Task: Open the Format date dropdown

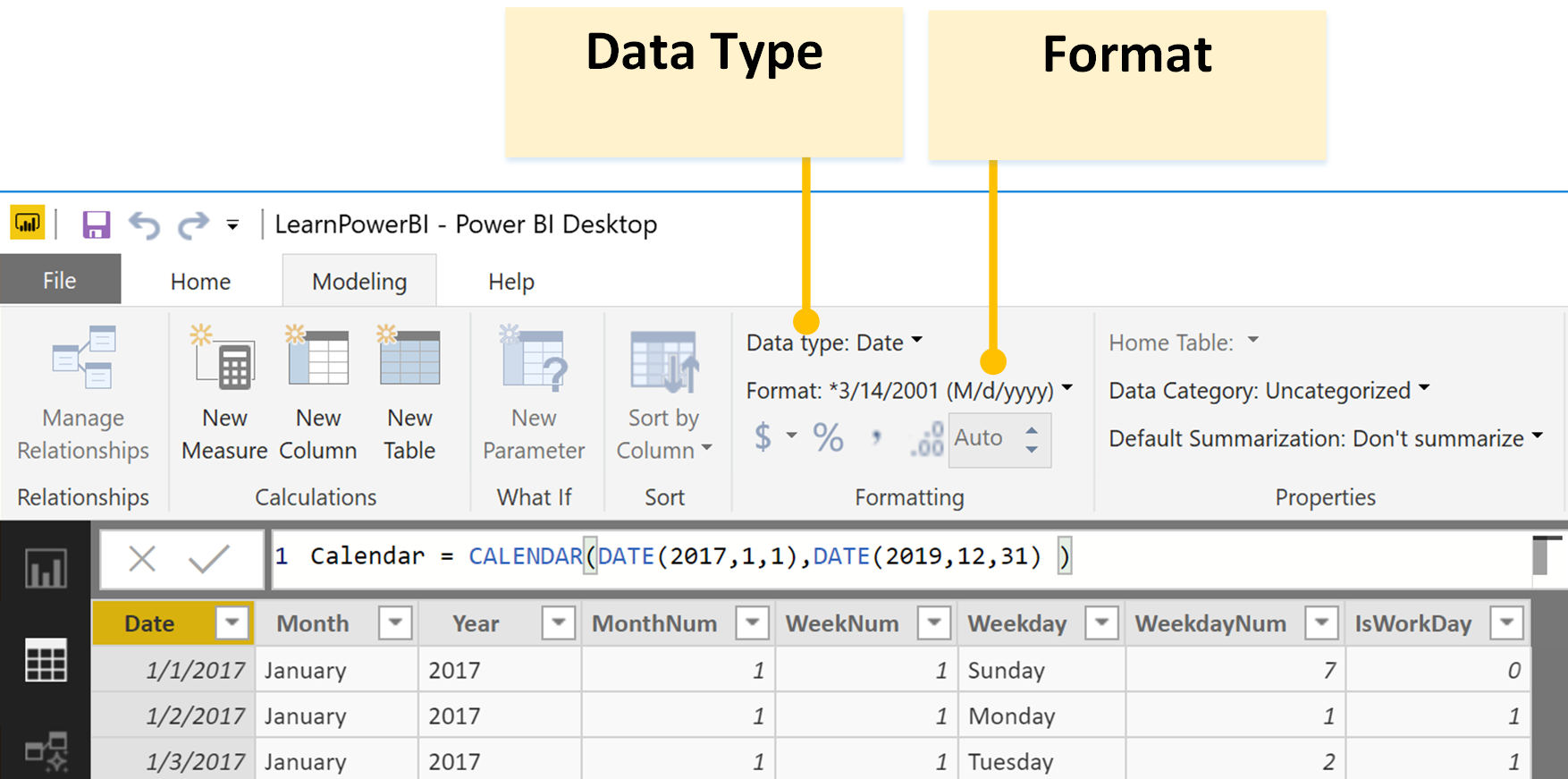Action: coord(909,391)
